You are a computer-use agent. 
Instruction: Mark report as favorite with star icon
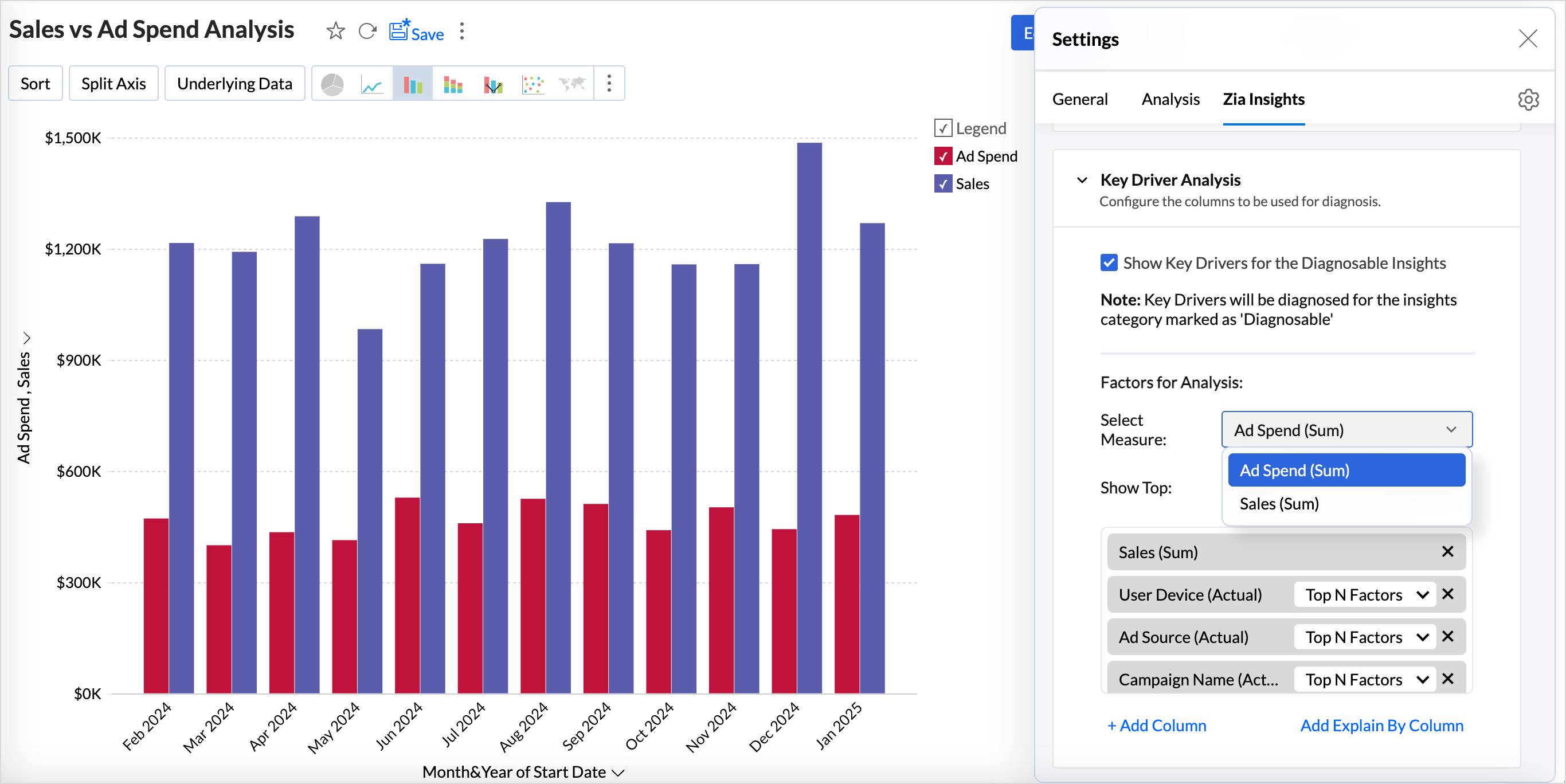pyautogui.click(x=335, y=30)
